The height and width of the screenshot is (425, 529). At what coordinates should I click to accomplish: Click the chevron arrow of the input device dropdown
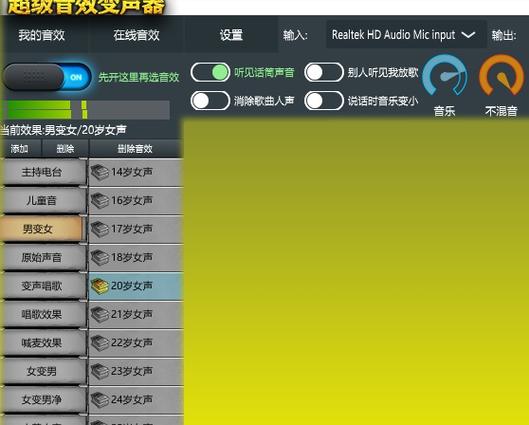click(x=468, y=35)
